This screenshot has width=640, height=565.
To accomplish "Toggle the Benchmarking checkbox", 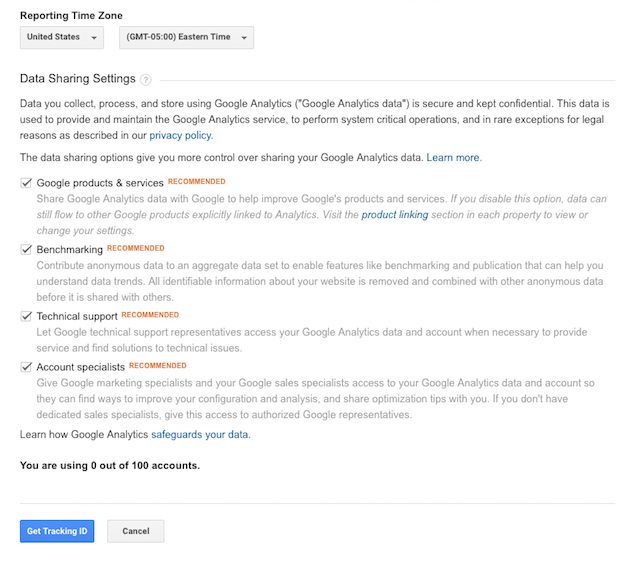I will 26,249.
